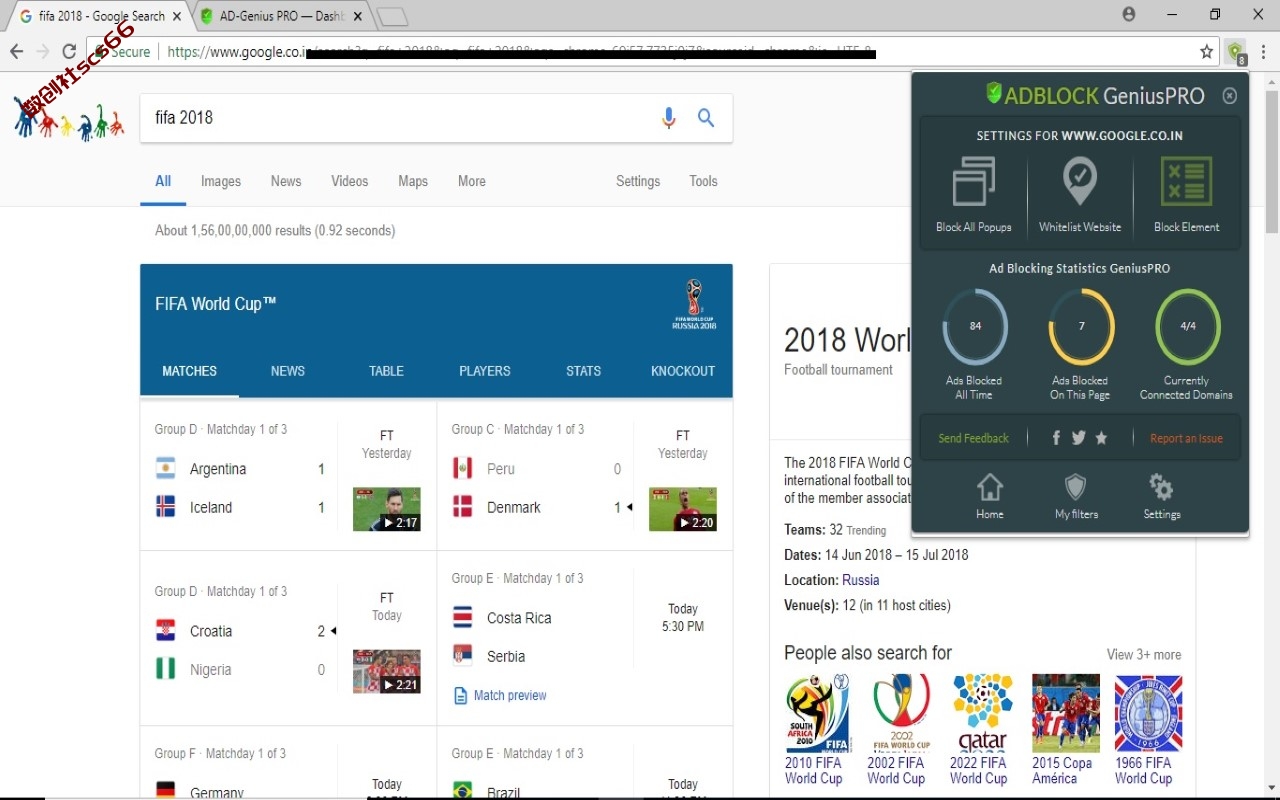Play the Croatia vs Nigeria highlight video
Image resolution: width=1280 pixels, height=800 pixels.
(387, 671)
